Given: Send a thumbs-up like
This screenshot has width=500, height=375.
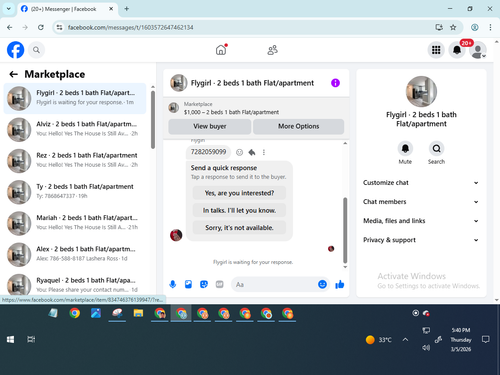Looking at the screenshot, I should (340, 284).
